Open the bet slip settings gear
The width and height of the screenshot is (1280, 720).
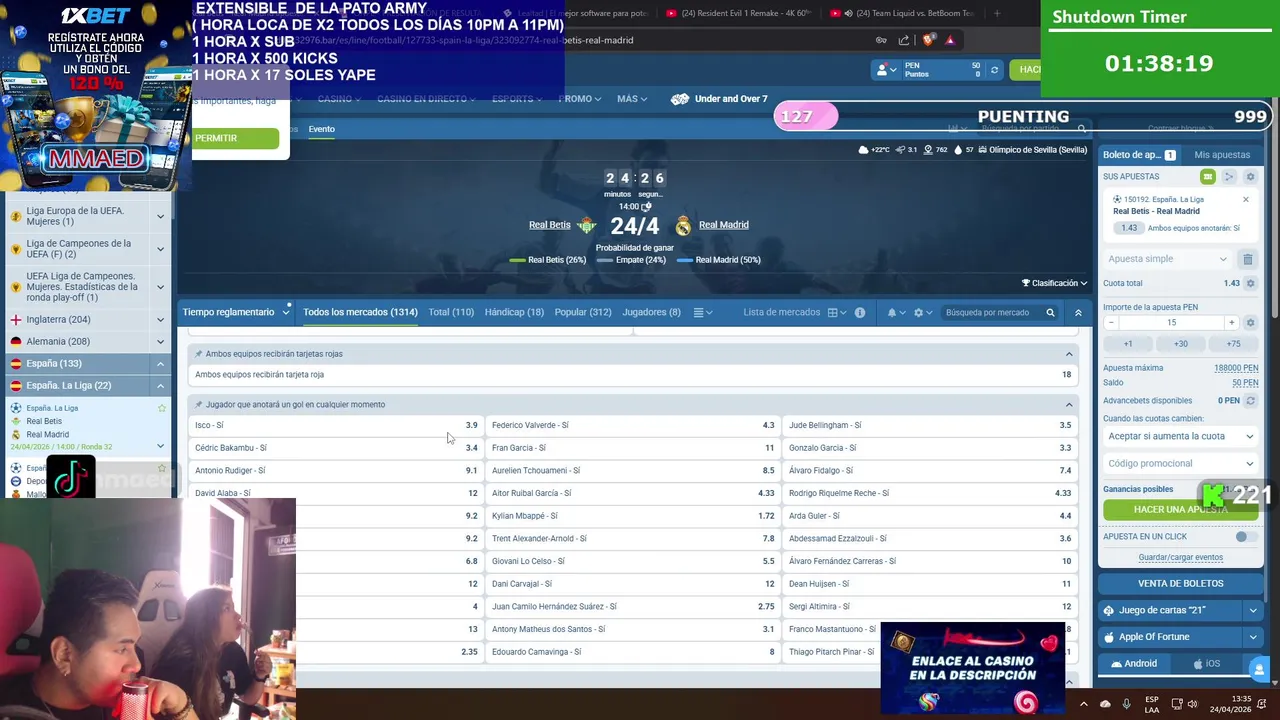point(1250,177)
